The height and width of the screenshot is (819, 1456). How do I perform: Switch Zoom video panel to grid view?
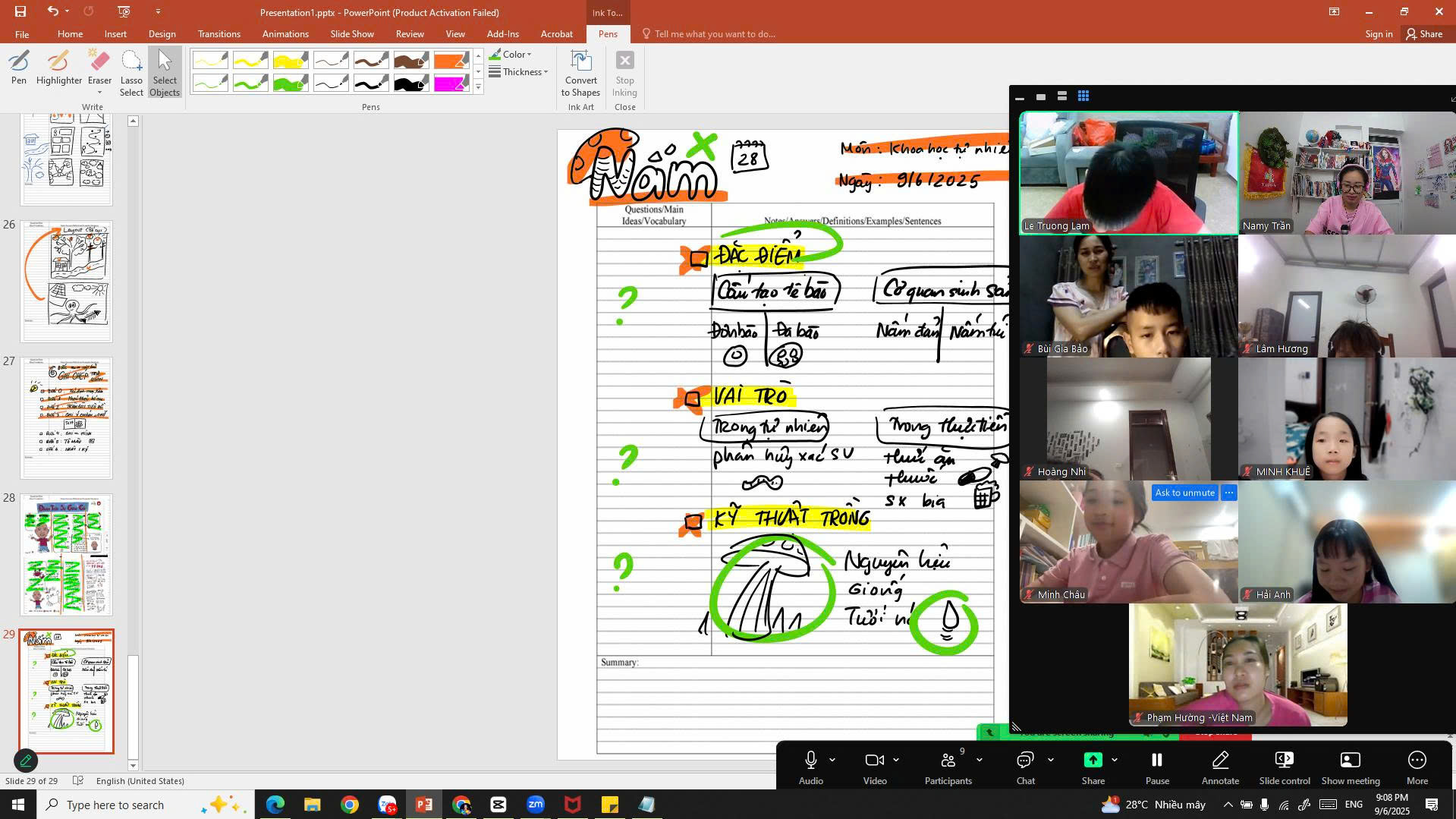tap(1083, 96)
